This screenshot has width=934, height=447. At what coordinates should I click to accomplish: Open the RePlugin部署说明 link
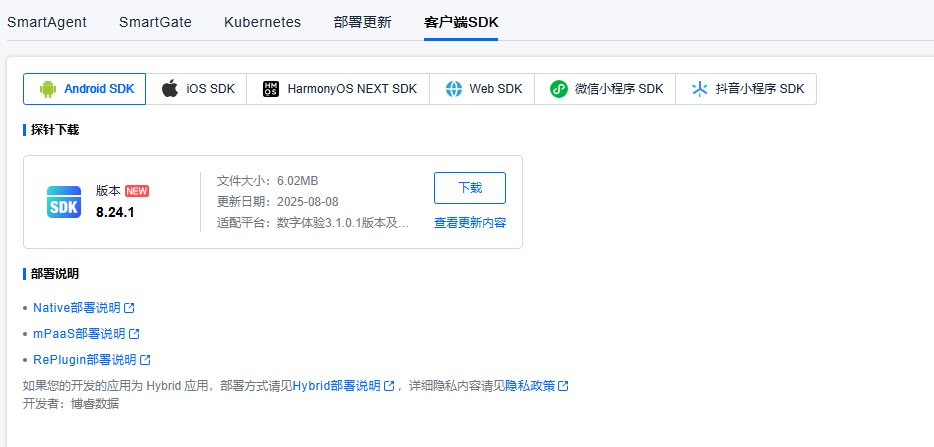(x=84, y=360)
